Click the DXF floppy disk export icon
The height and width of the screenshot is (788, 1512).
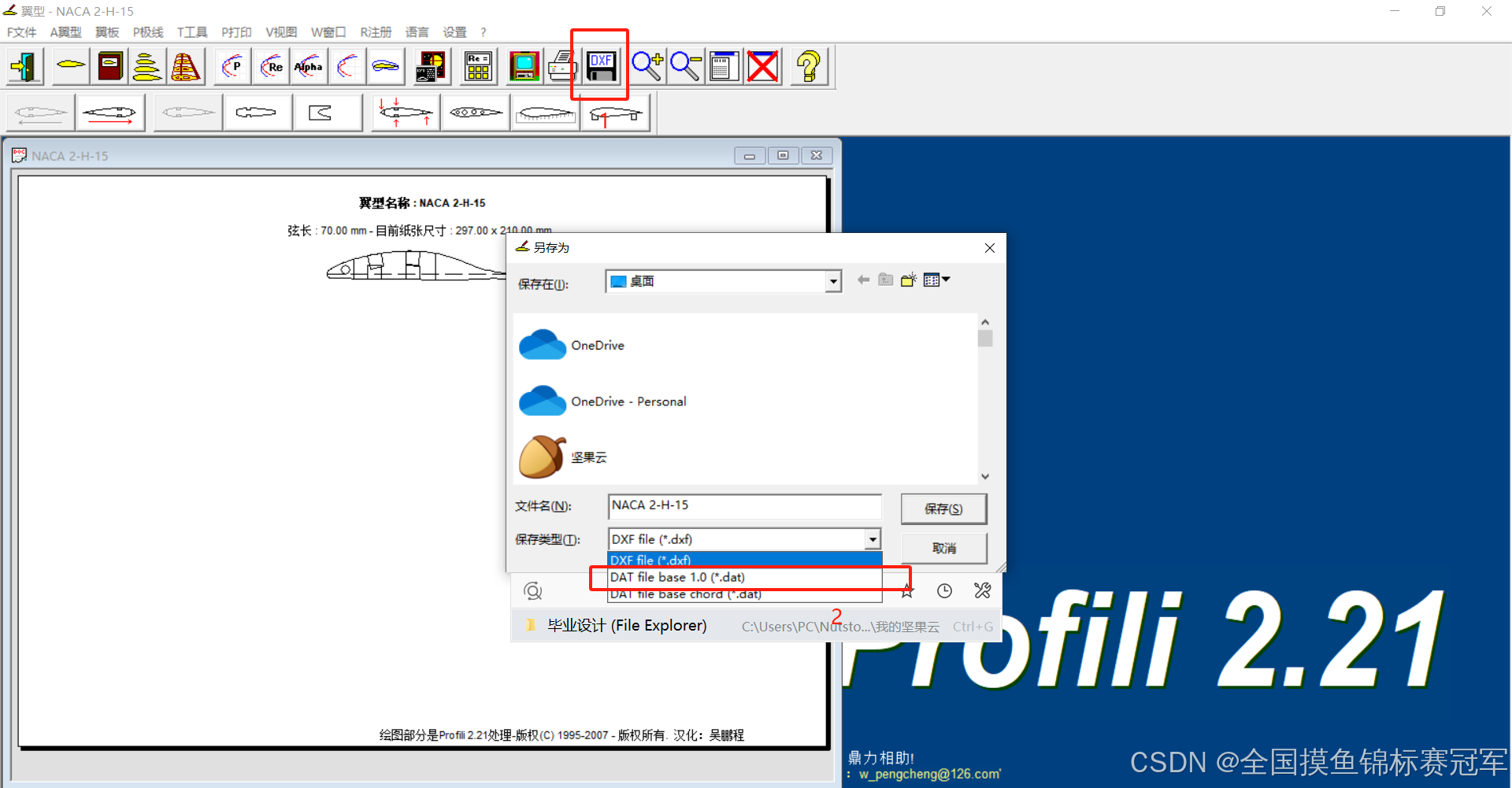click(x=602, y=66)
